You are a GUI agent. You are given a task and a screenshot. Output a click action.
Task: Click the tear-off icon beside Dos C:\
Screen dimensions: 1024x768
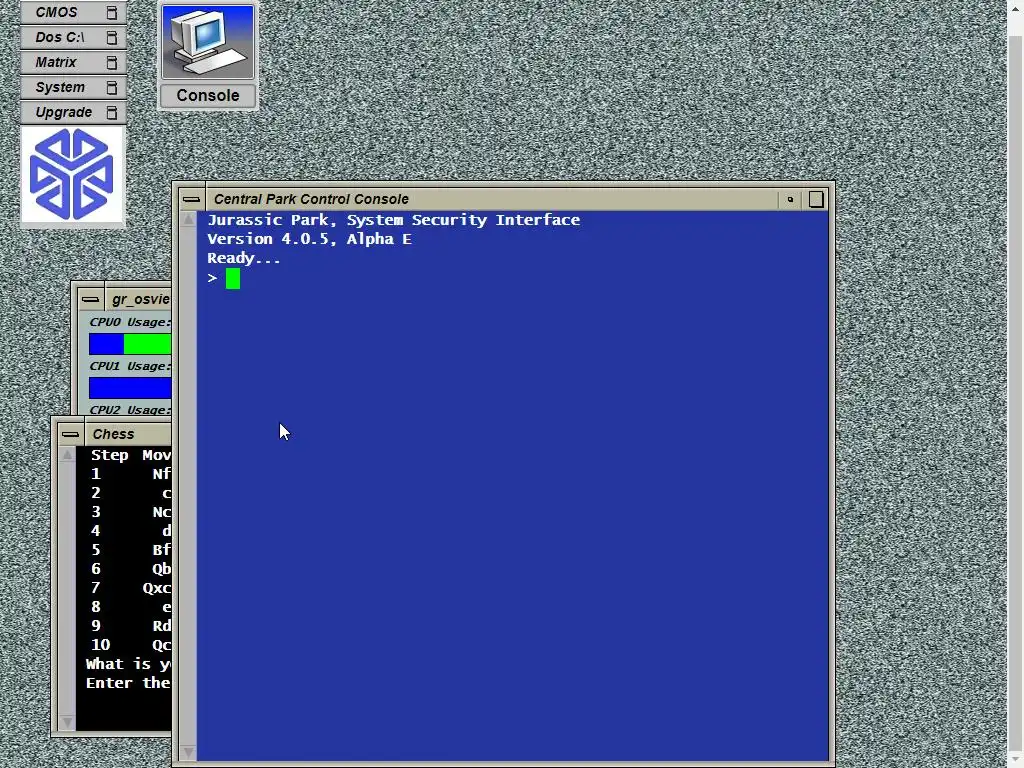pyautogui.click(x=112, y=37)
